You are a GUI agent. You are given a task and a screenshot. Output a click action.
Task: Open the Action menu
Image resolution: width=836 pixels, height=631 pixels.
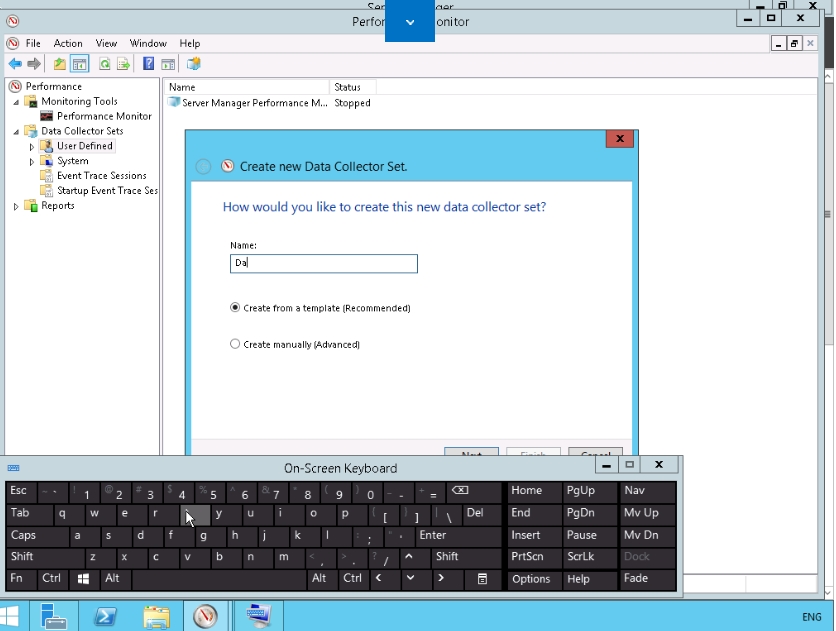(68, 44)
